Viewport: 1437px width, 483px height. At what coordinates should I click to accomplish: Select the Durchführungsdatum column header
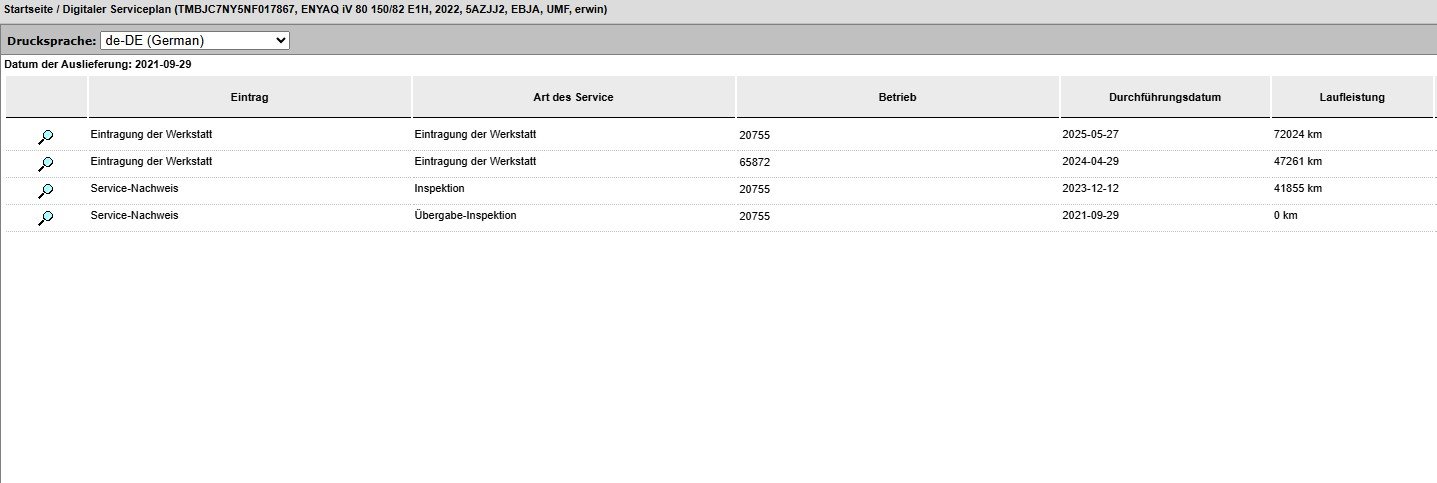[x=1165, y=97]
